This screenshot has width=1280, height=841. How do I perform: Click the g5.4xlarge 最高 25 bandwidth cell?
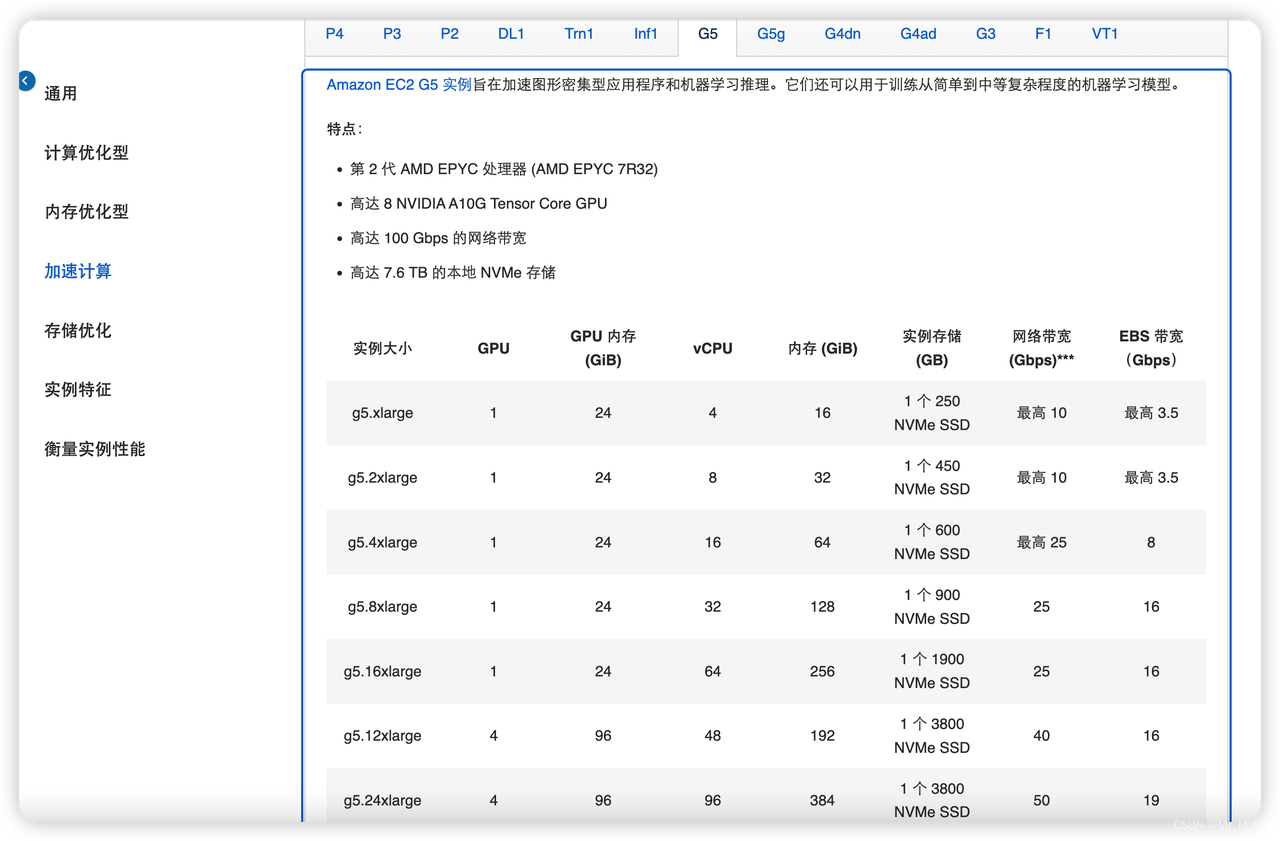(x=1042, y=542)
